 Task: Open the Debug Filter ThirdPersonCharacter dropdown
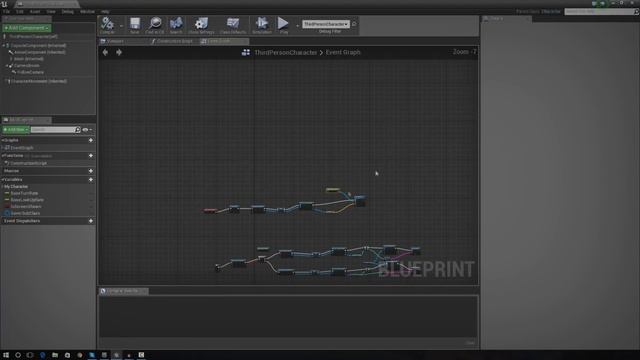click(326, 24)
